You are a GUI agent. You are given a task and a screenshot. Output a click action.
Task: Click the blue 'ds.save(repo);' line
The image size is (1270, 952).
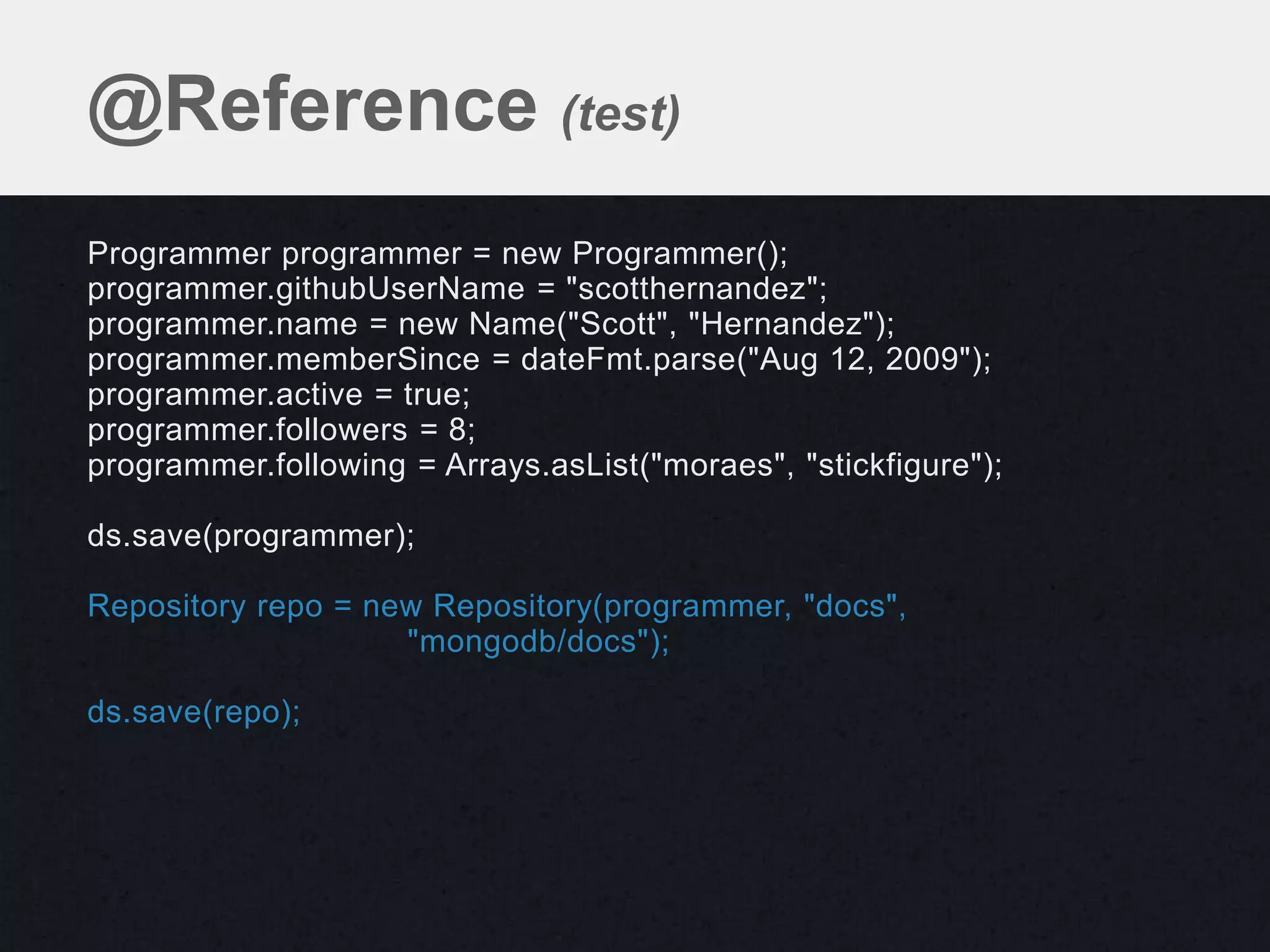coord(194,712)
